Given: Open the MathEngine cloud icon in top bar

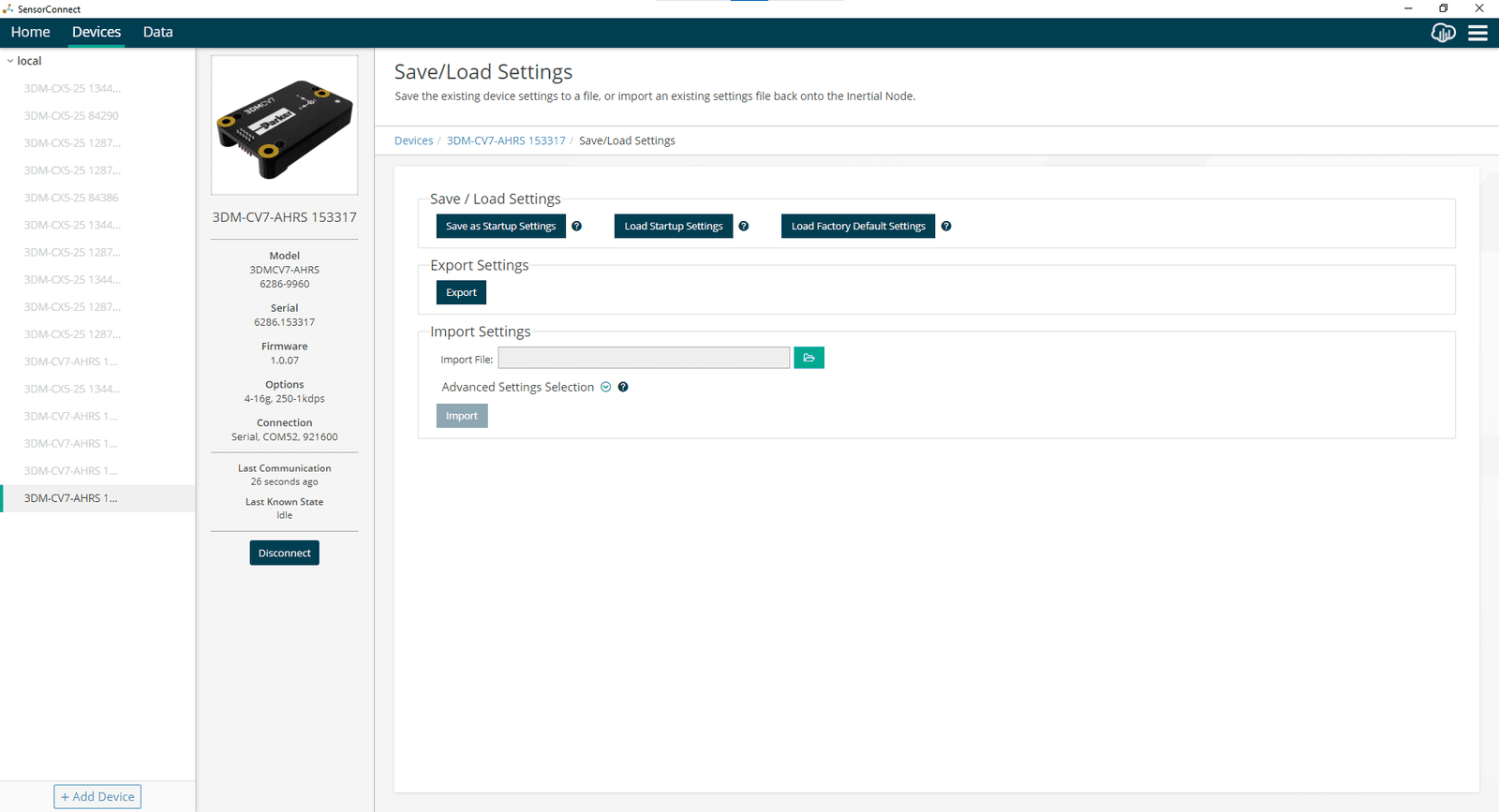Looking at the screenshot, I should 1443,33.
